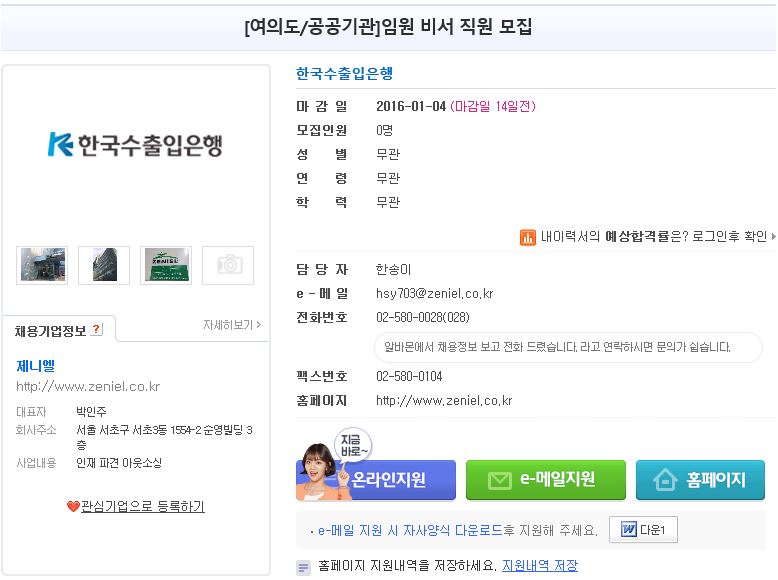The width and height of the screenshot is (778, 580).
Task: Open the 지원내역 저장 link
Action: click(x=540, y=565)
